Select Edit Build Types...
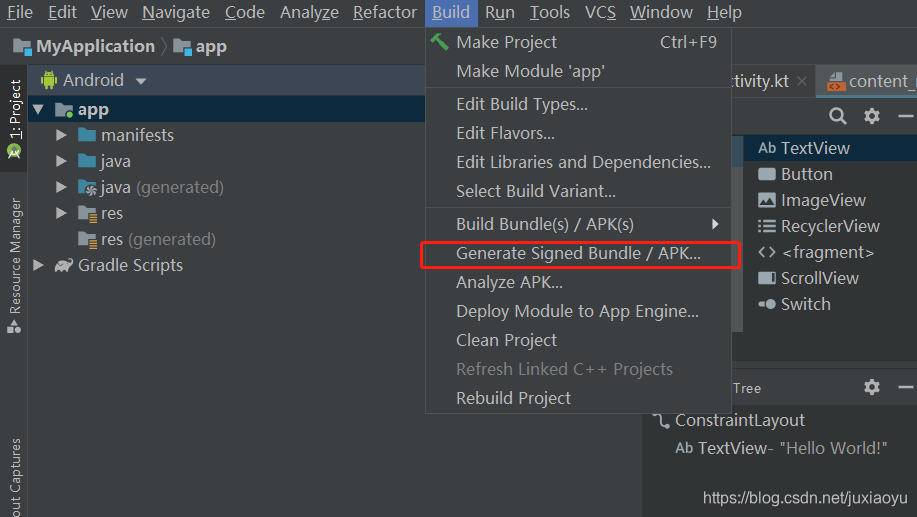 [578, 104]
